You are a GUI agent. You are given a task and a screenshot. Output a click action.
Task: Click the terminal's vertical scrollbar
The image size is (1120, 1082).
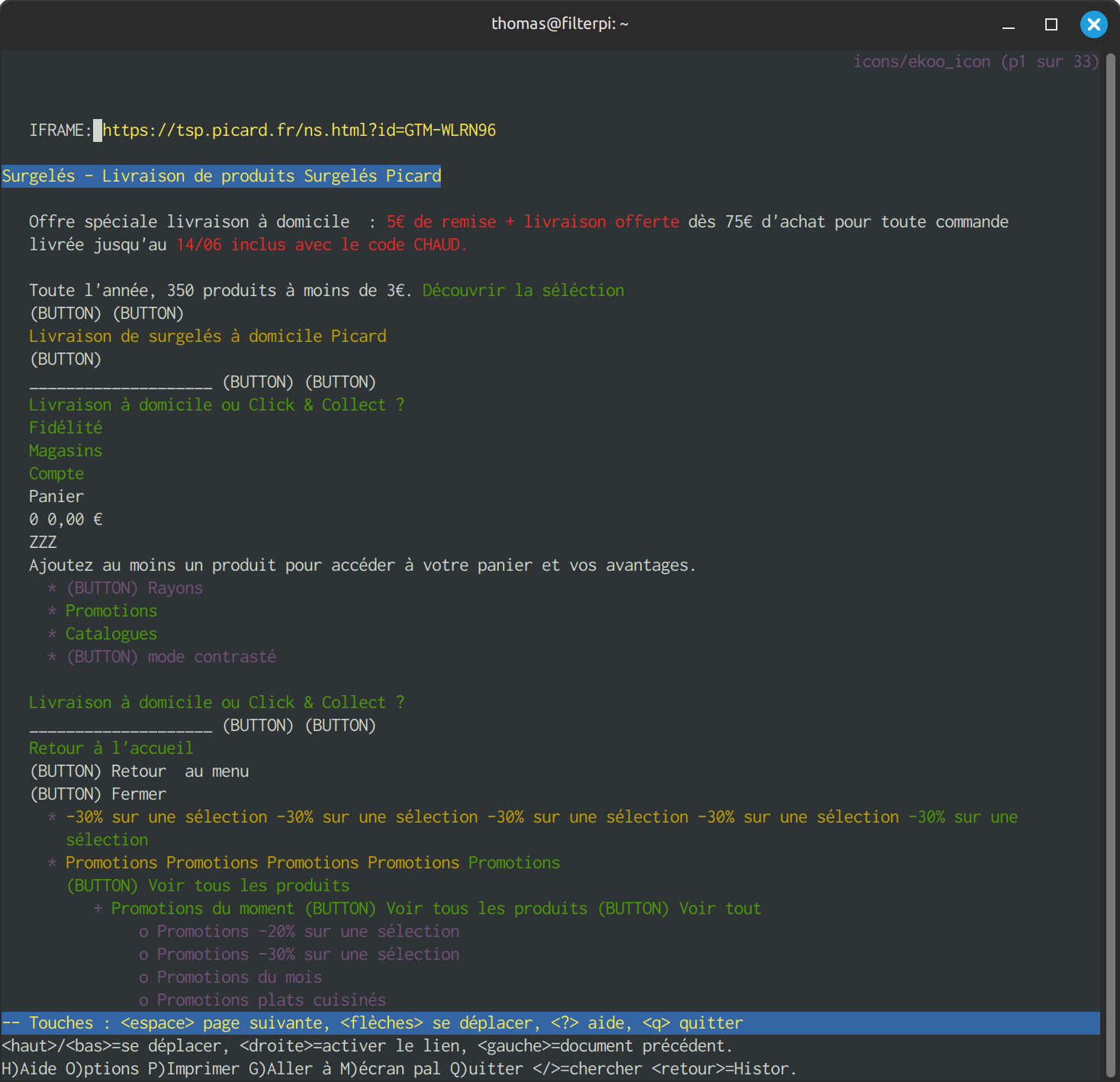pos(1111,565)
